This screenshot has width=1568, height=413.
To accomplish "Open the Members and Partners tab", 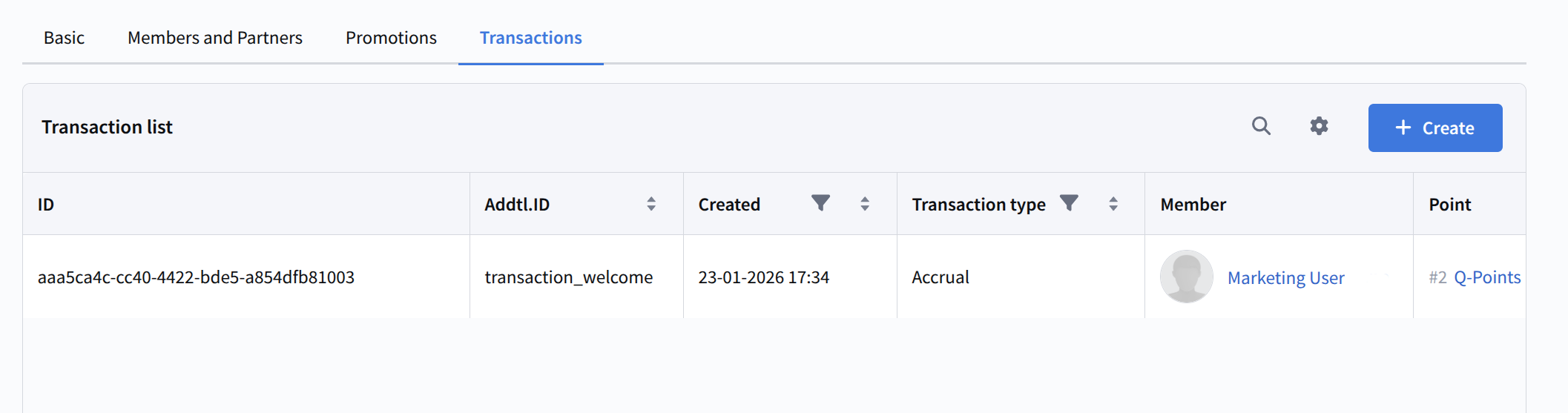I will (x=215, y=38).
